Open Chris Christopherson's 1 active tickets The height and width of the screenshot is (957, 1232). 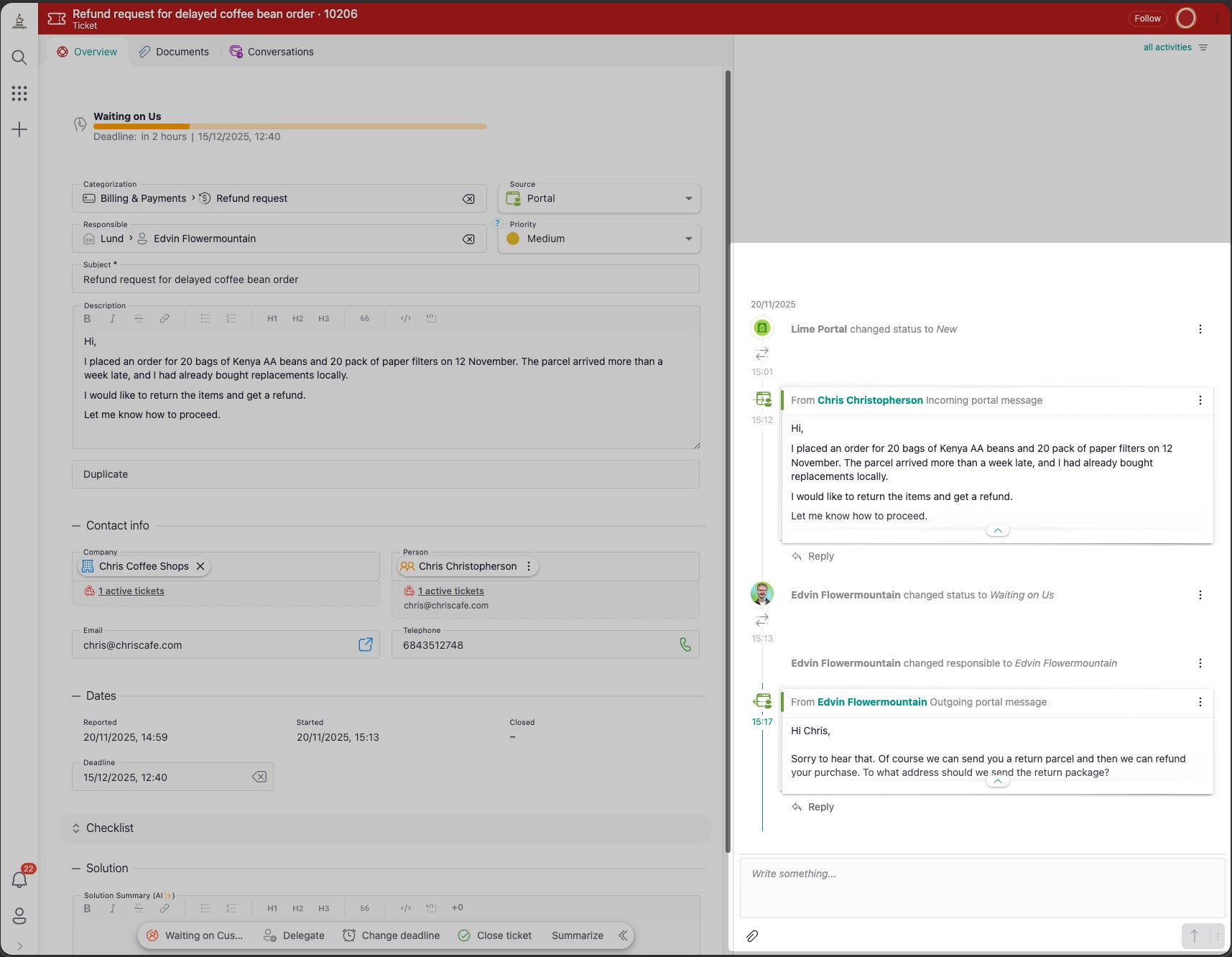click(451, 591)
